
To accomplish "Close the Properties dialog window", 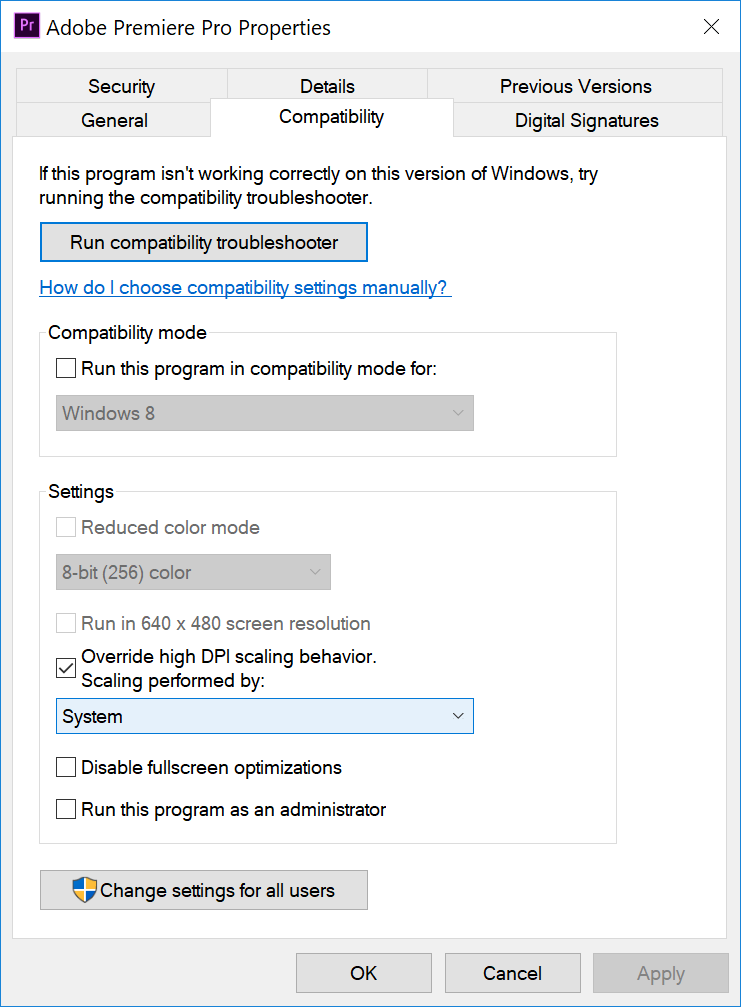I will [x=711, y=26].
